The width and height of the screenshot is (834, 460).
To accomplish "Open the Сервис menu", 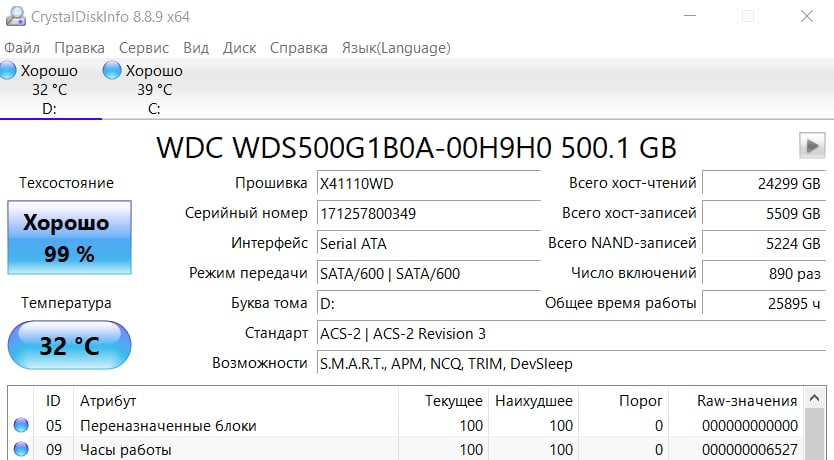I will coord(144,48).
